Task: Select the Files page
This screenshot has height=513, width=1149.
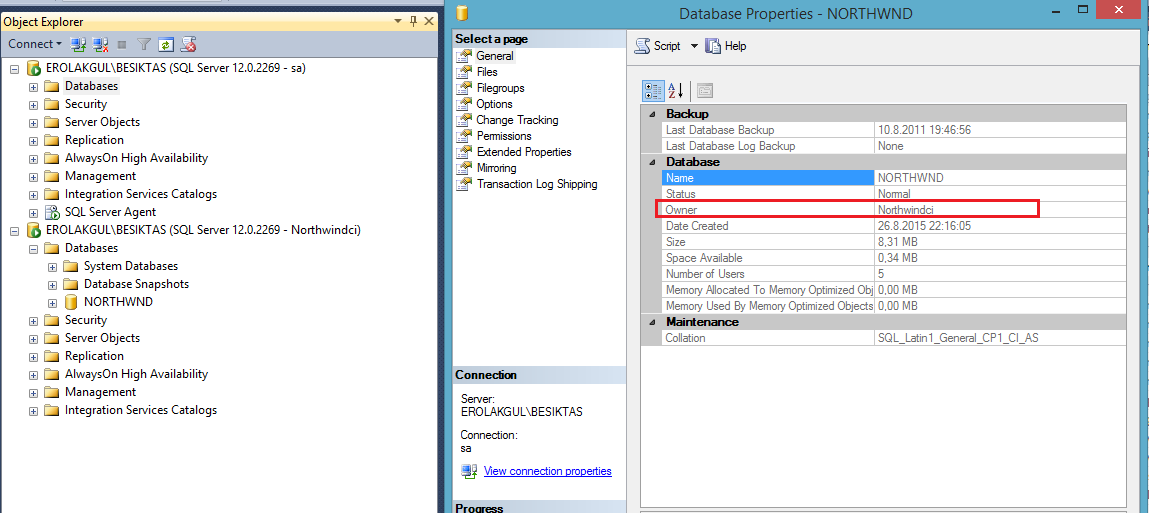Action: (x=487, y=72)
